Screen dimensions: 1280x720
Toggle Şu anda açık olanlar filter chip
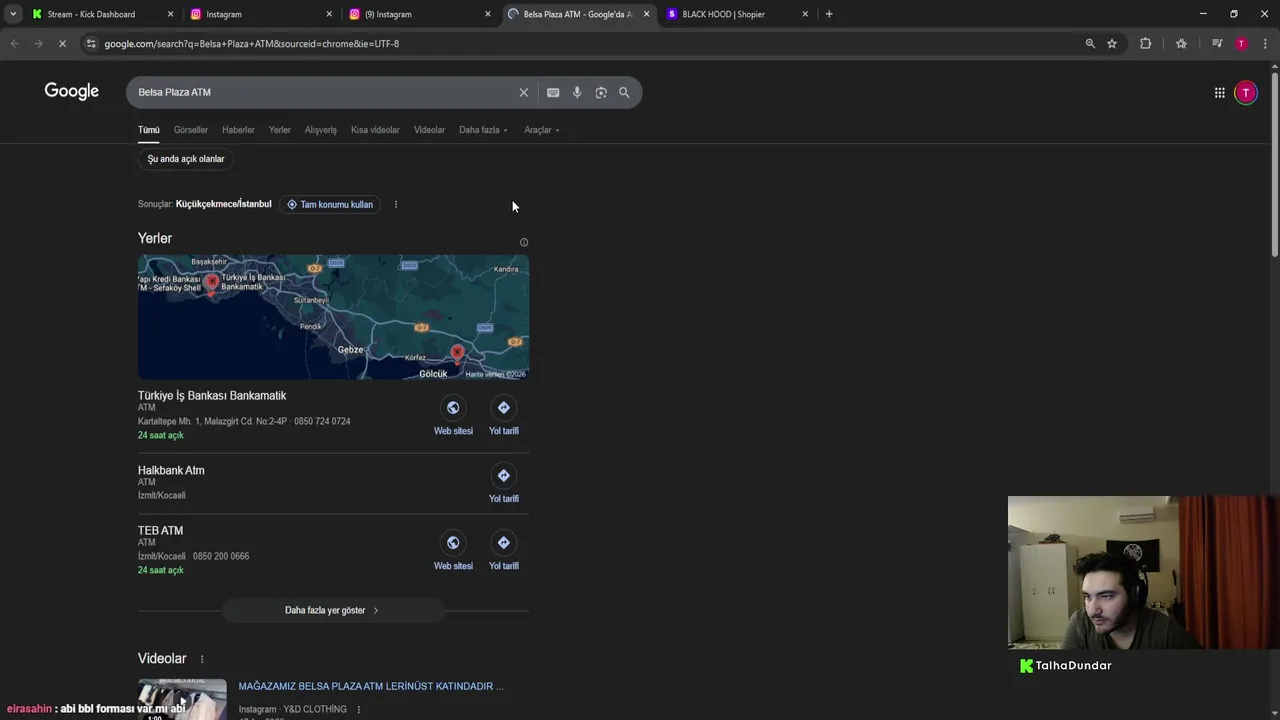(x=186, y=159)
